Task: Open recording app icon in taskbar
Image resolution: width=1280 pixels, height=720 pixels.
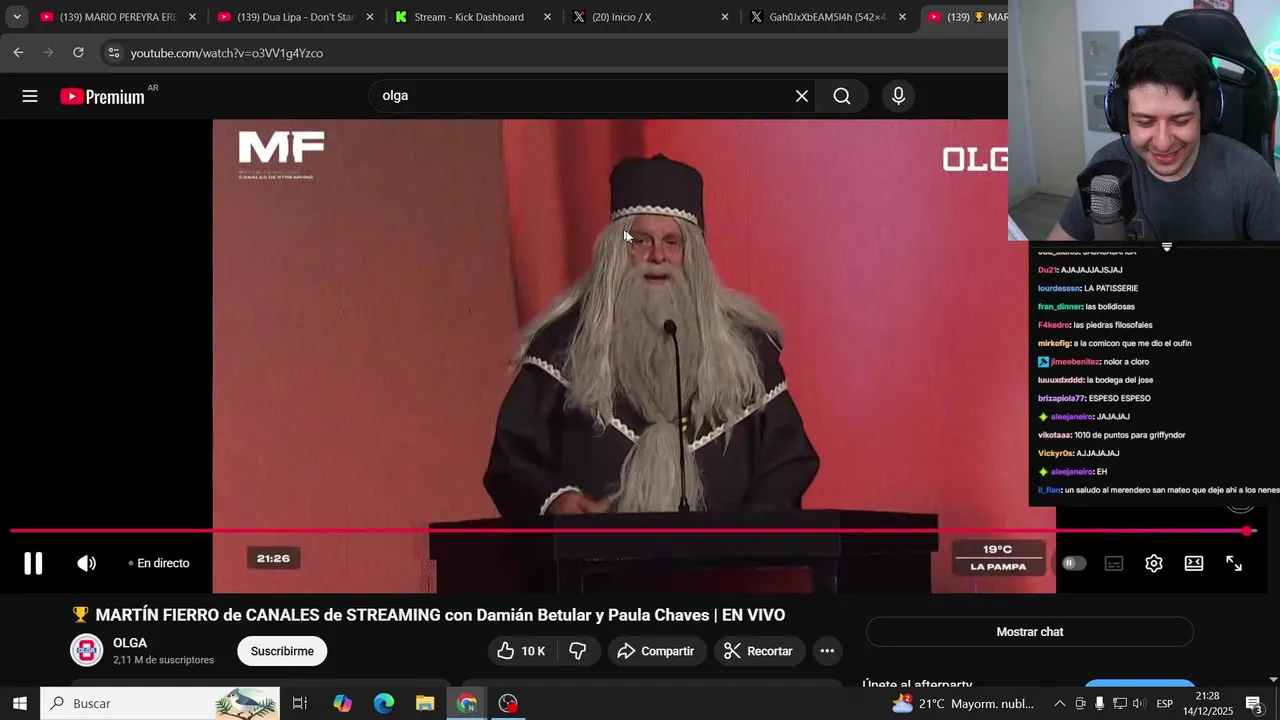Action: [508, 703]
